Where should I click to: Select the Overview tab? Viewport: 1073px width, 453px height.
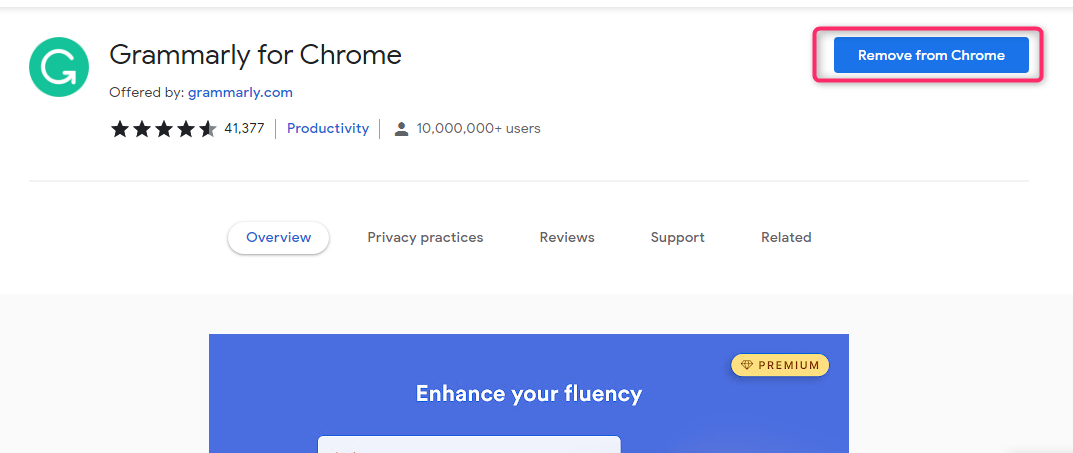(279, 237)
